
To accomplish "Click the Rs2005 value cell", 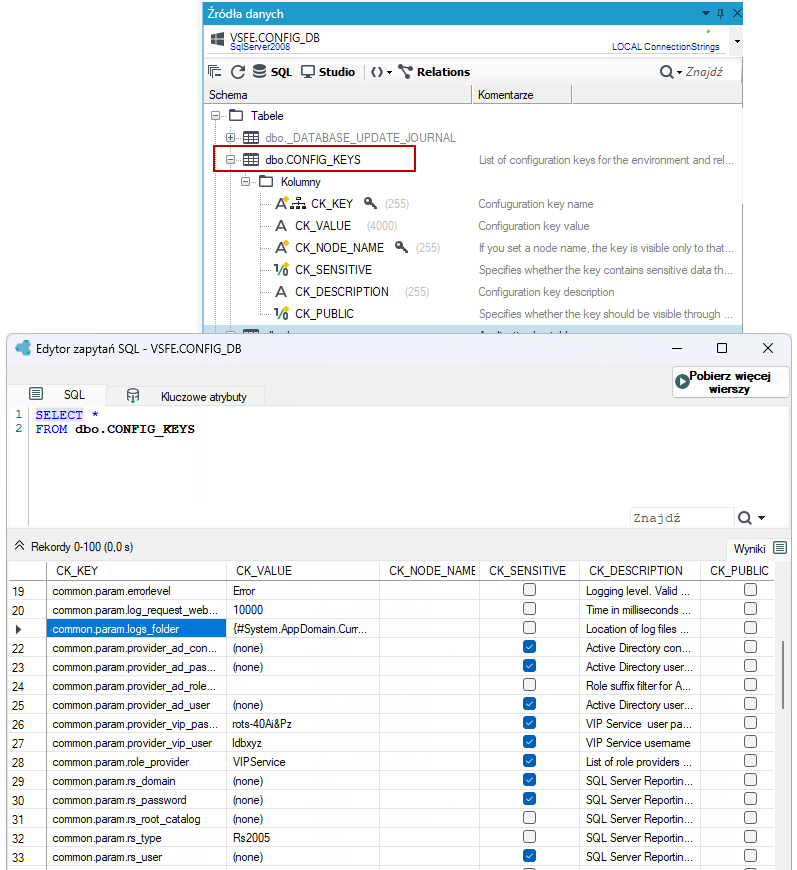I will pos(303,838).
